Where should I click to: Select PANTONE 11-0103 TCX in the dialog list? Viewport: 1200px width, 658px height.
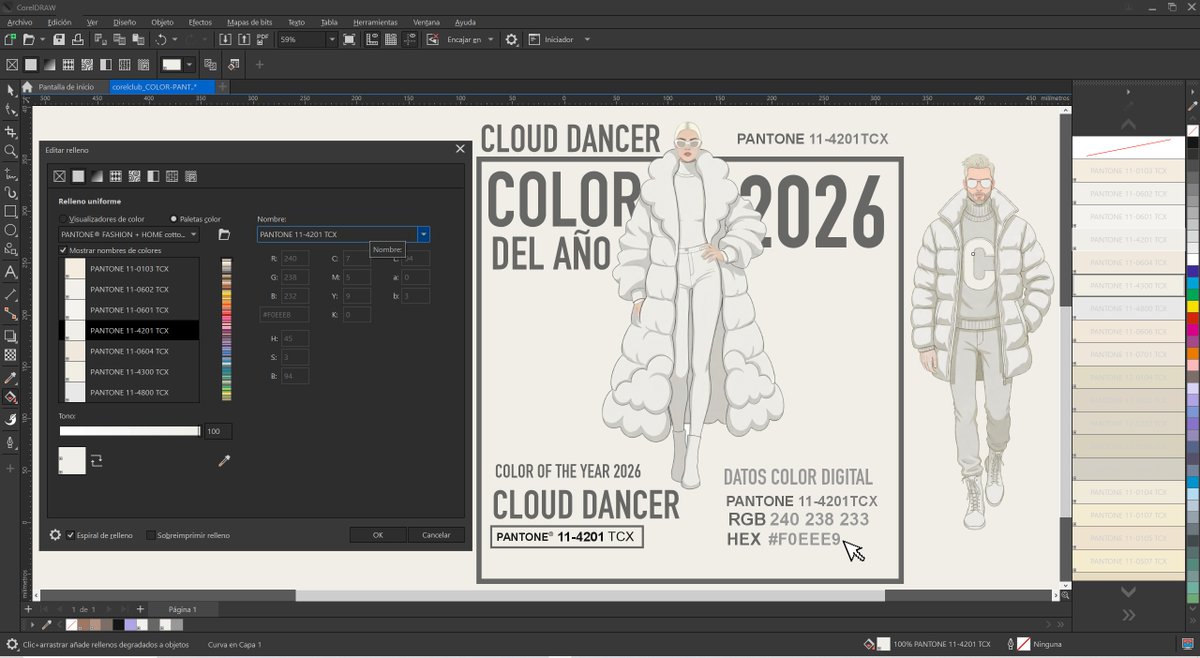pos(129,269)
